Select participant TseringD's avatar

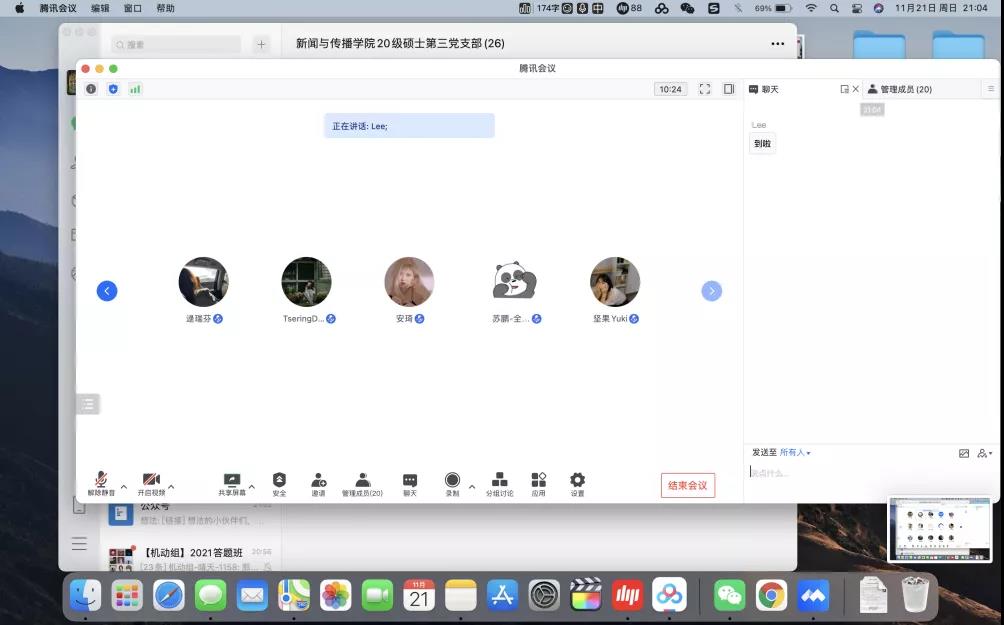[306, 282]
